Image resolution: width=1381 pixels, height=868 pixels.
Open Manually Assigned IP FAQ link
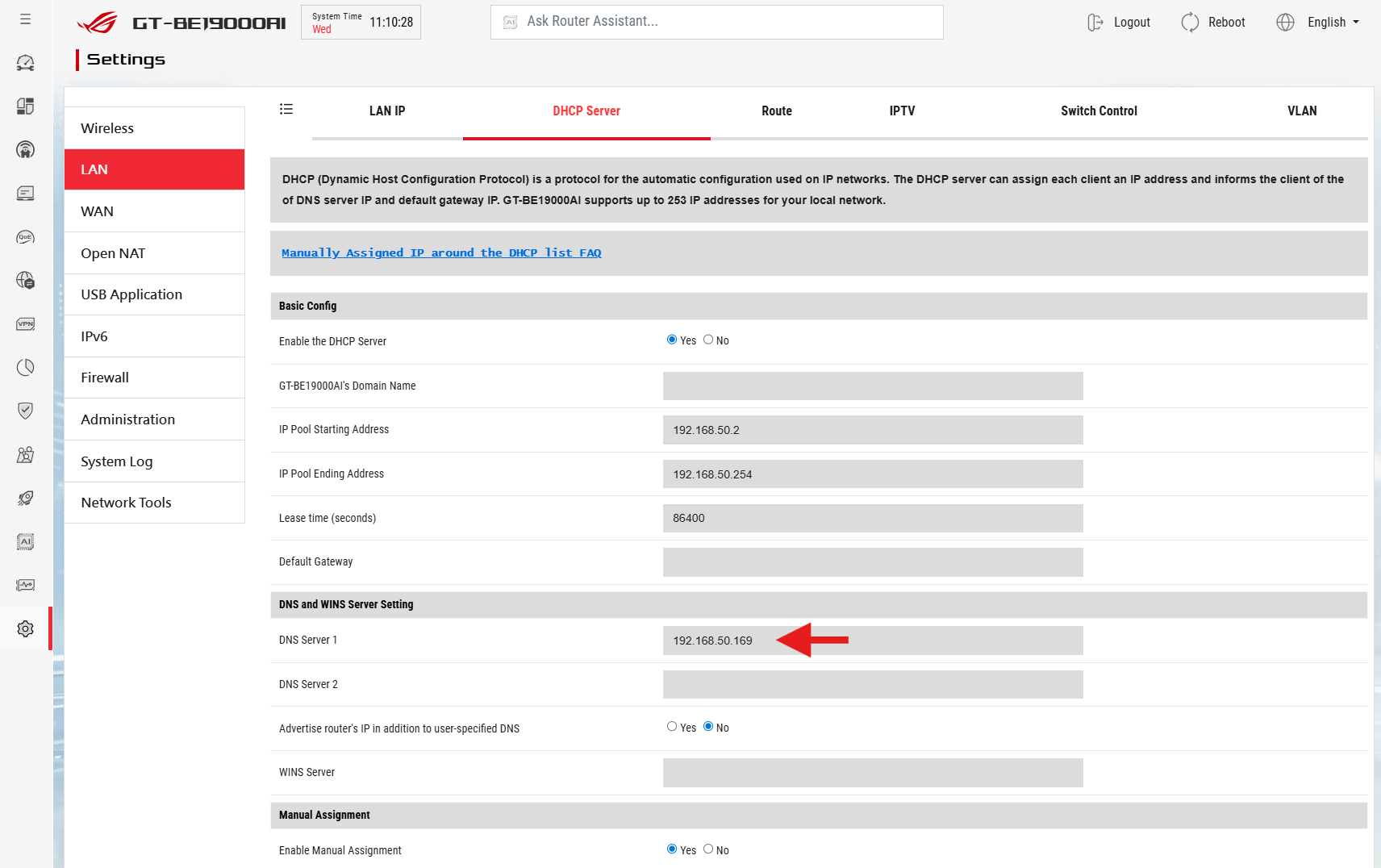pyautogui.click(x=441, y=253)
